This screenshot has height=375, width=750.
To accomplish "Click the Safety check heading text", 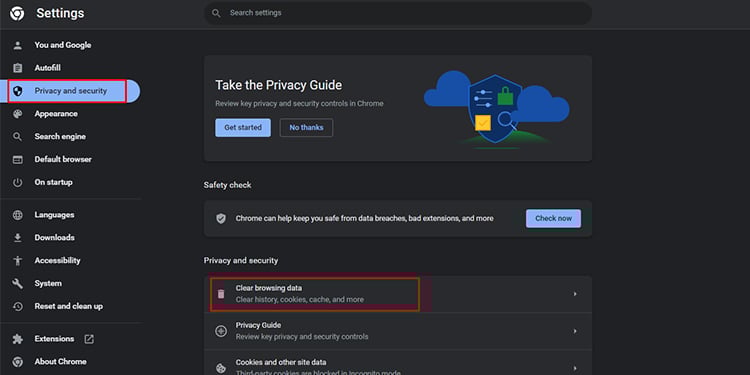I will pyautogui.click(x=227, y=185).
